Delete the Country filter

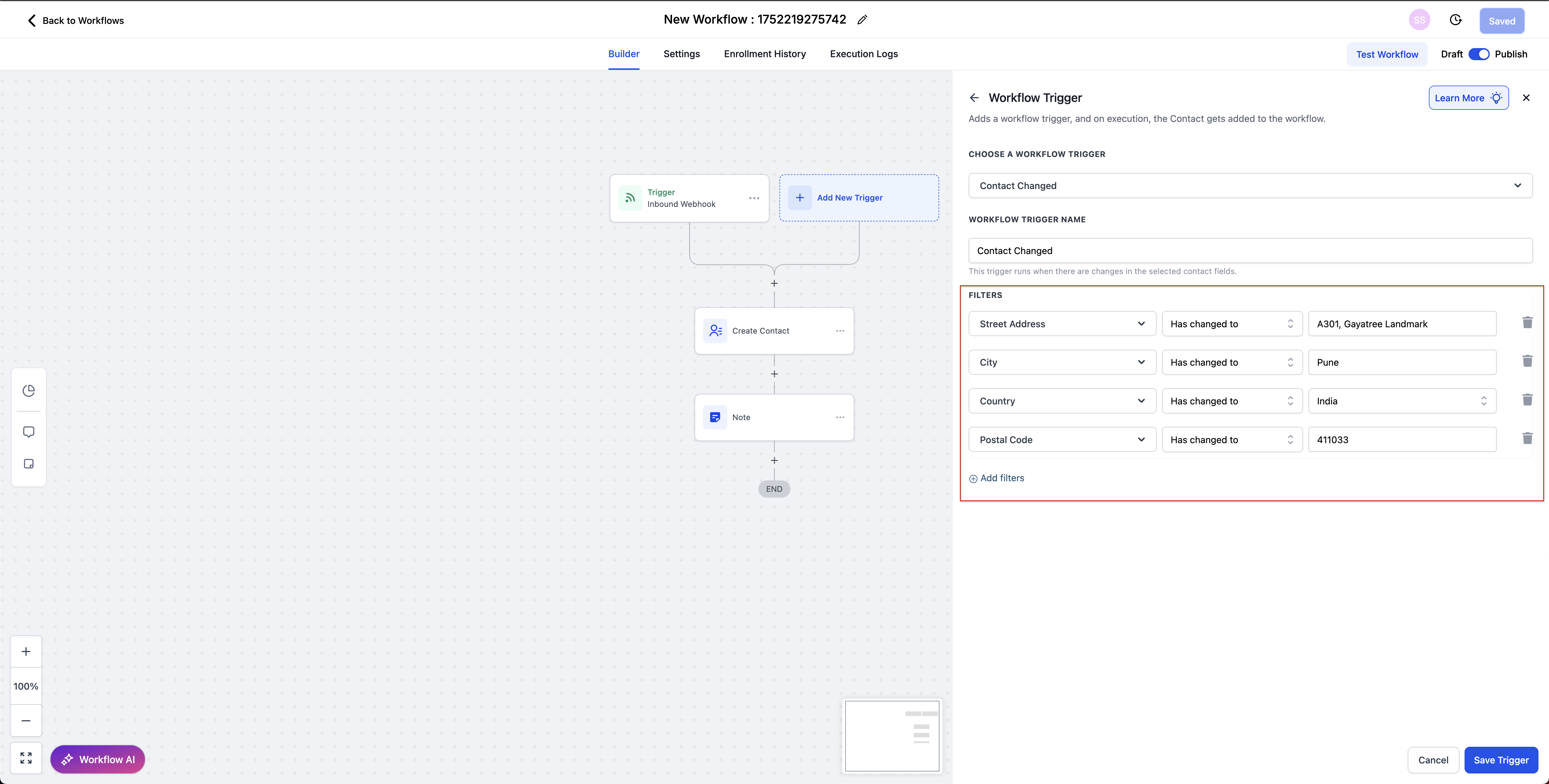tap(1527, 400)
